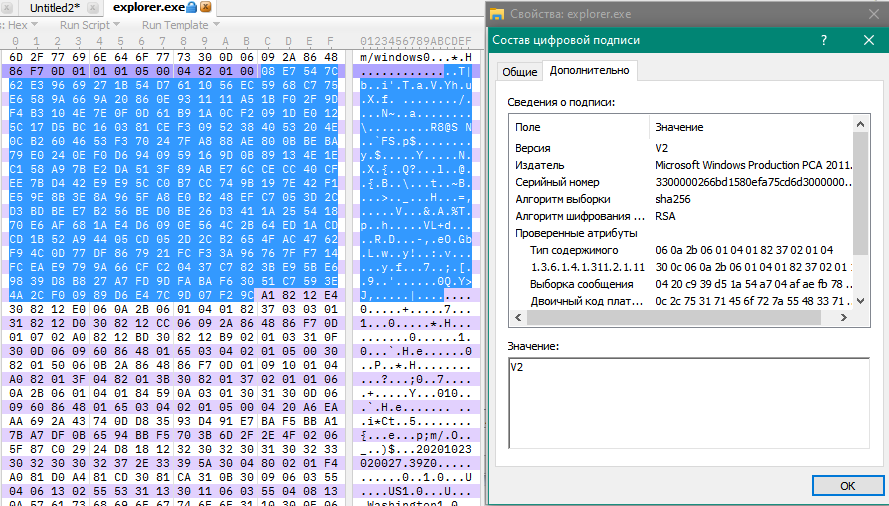
Task: Click the help question mark in signature dialog
Action: tap(823, 40)
